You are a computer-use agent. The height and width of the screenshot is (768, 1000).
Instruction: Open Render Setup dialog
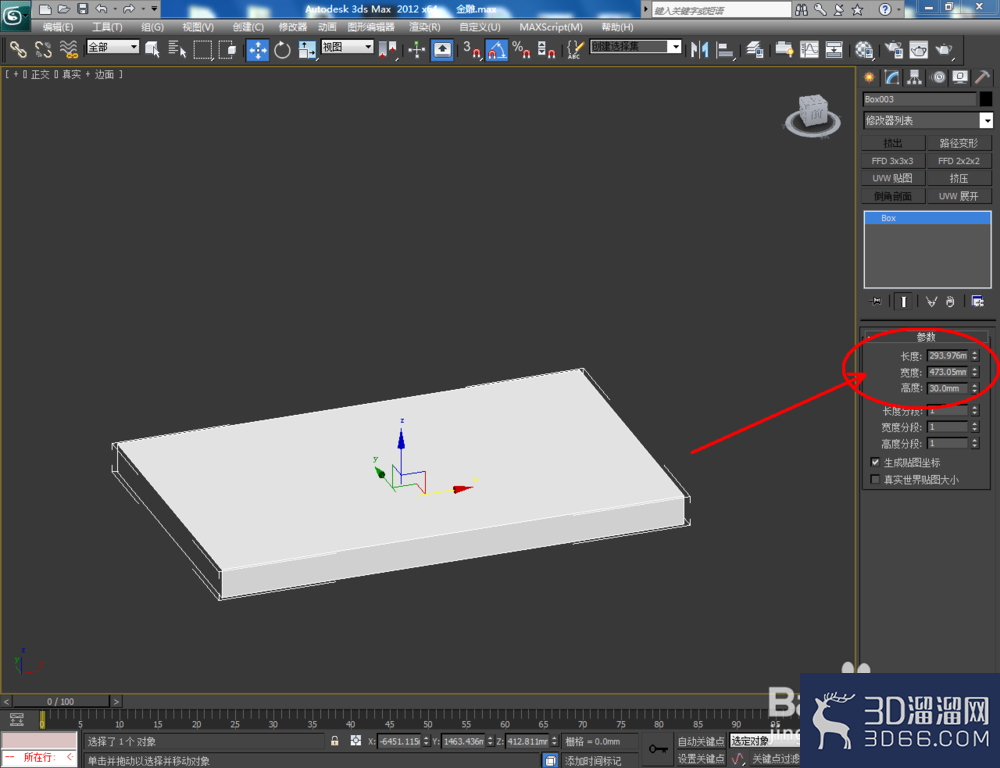tap(894, 50)
